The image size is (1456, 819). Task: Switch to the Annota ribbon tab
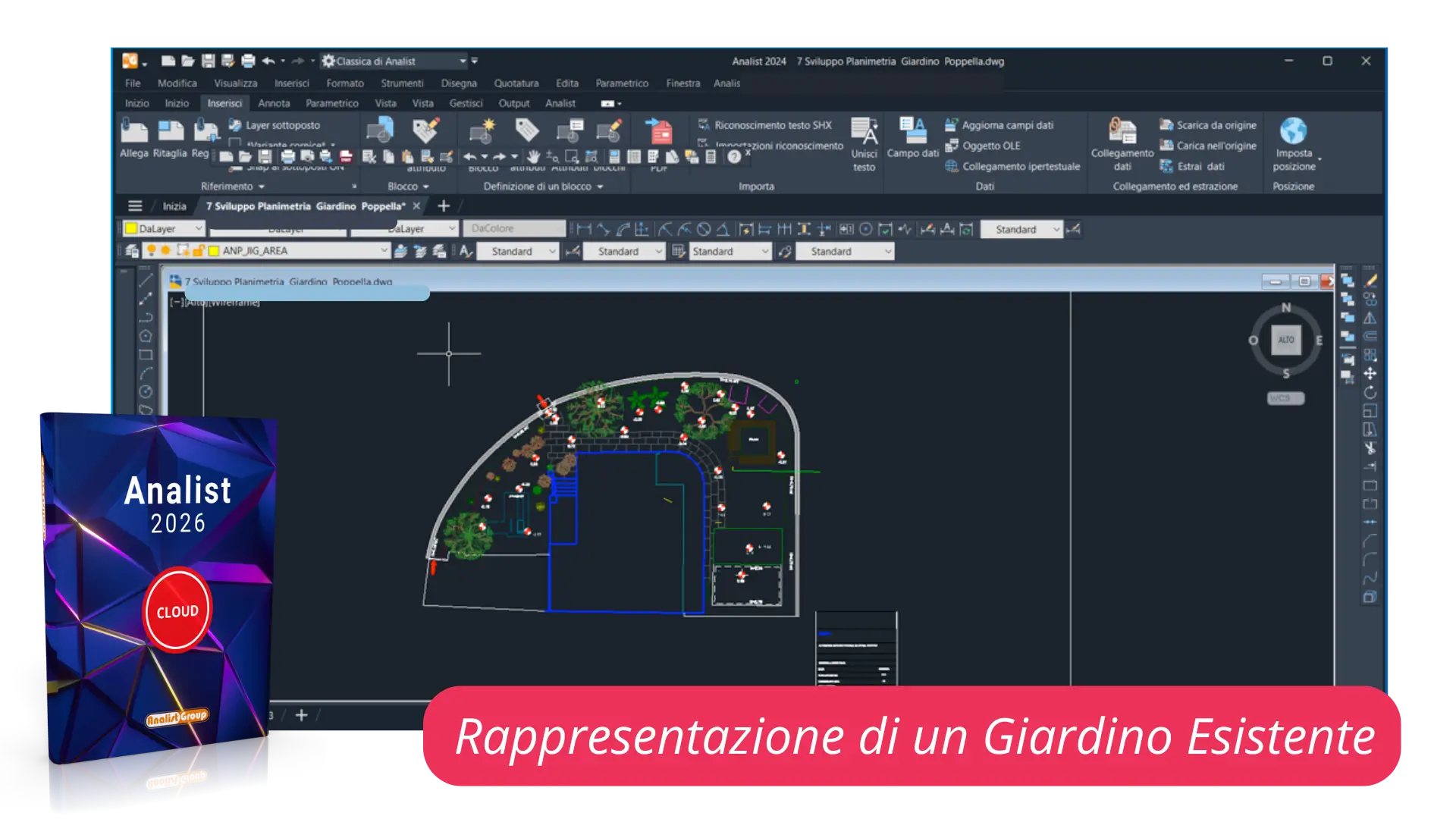pos(273,103)
